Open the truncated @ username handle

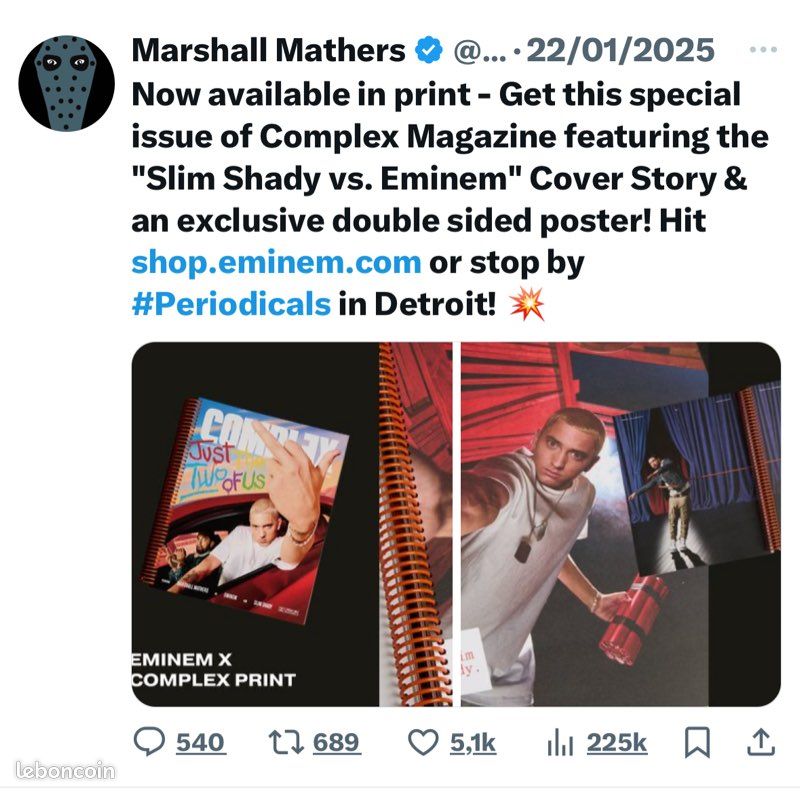point(479,51)
